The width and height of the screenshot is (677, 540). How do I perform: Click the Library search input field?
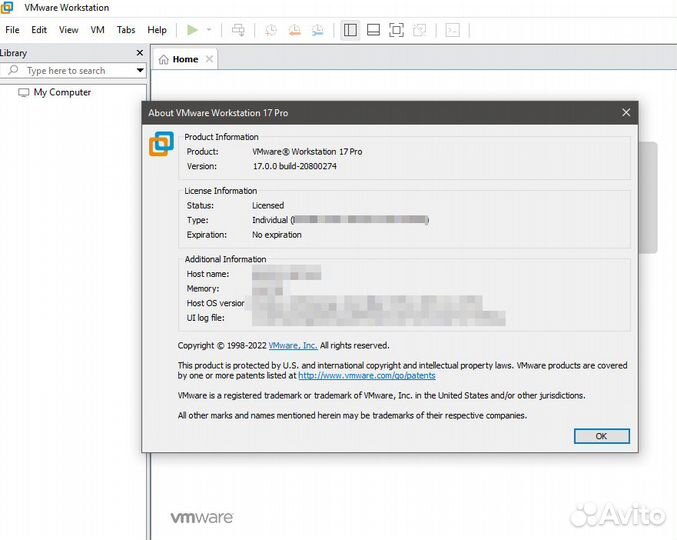(x=67, y=70)
